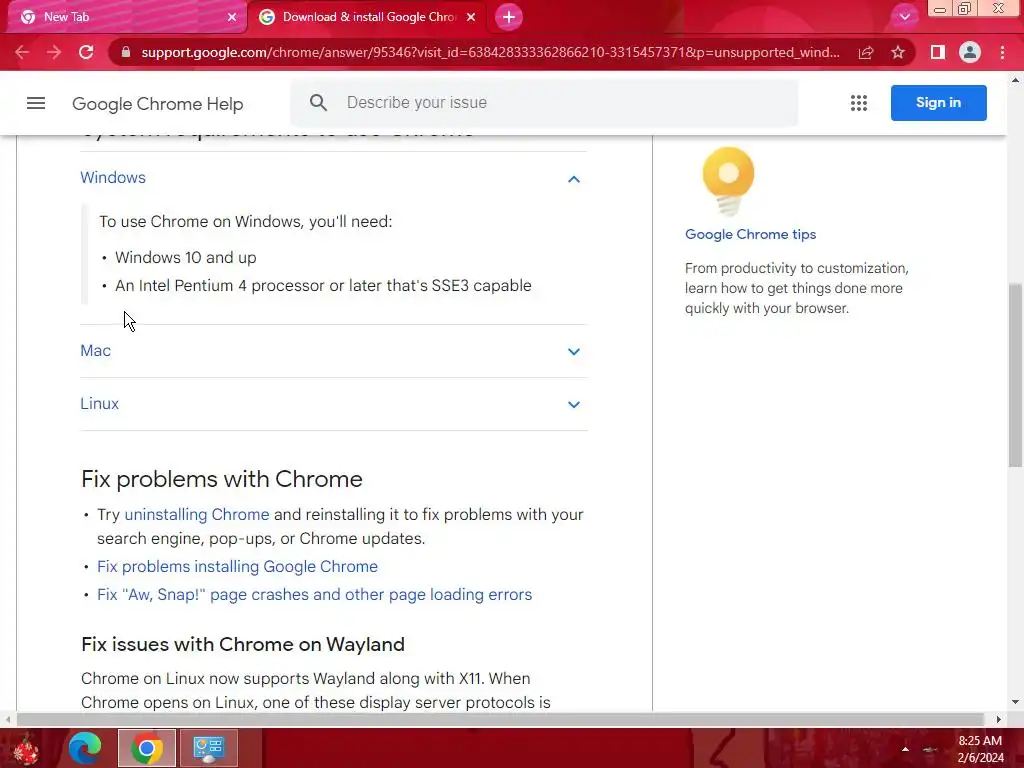This screenshot has width=1024, height=768.
Task: Click the Linux section heading
Action: pos(99,404)
